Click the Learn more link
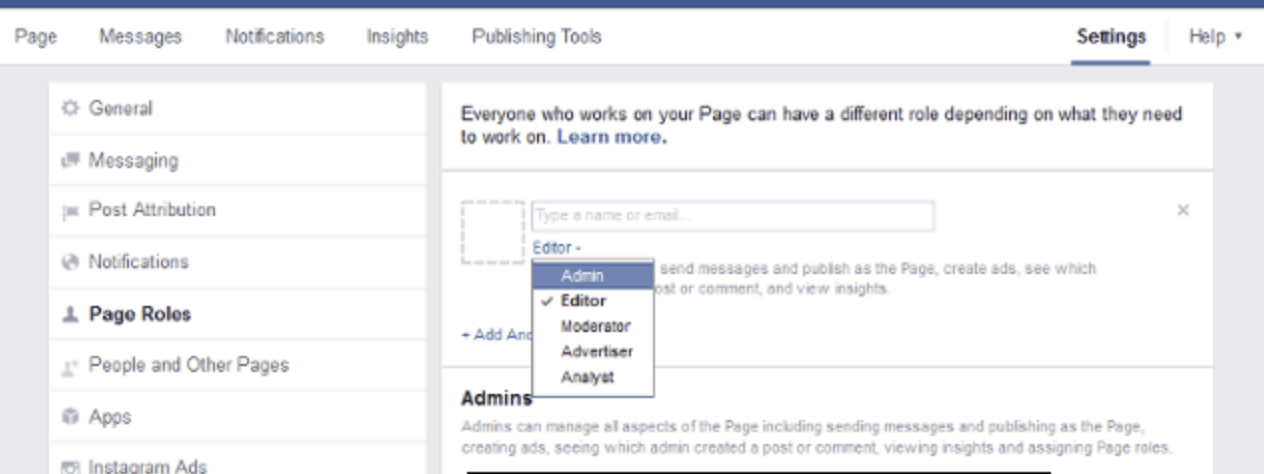This screenshot has width=1264, height=474. pyautogui.click(x=609, y=137)
